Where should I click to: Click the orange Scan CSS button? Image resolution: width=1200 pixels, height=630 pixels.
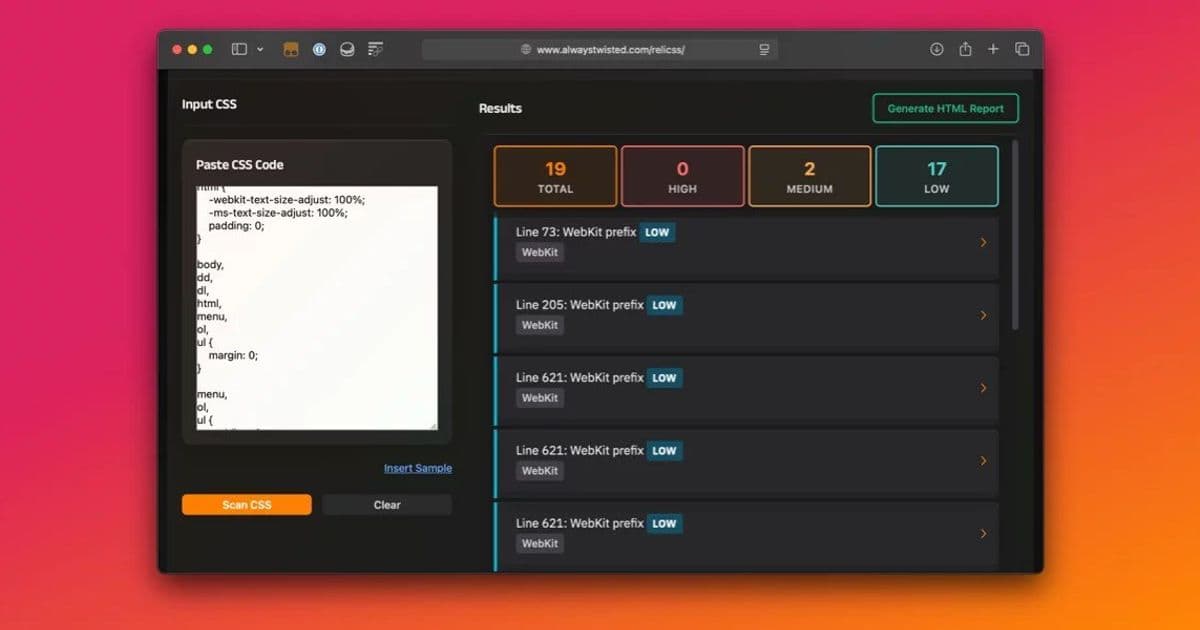[246, 504]
